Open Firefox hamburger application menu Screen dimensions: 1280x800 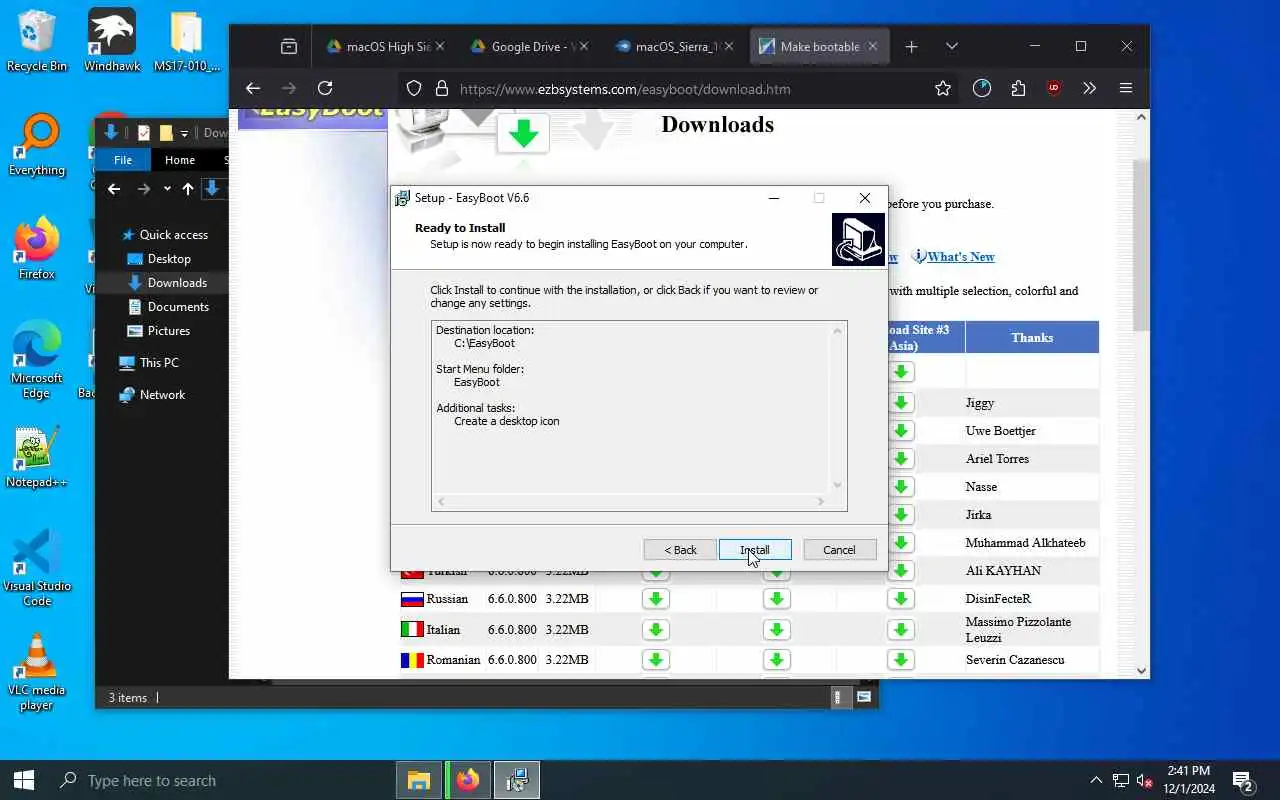point(1125,88)
